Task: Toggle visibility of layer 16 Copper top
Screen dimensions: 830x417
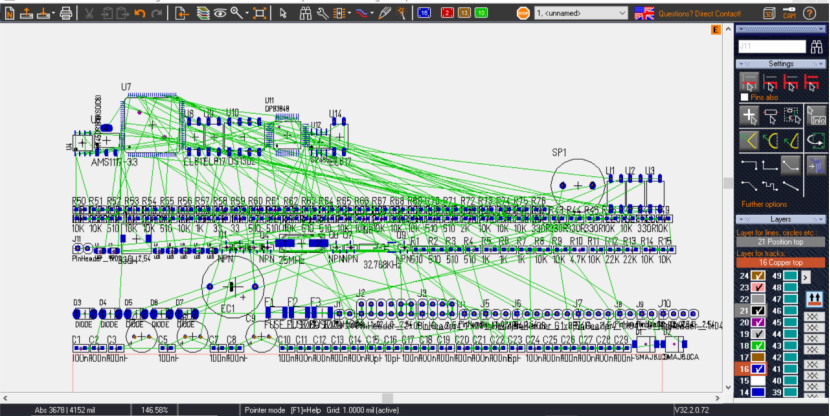Action: click(x=759, y=369)
